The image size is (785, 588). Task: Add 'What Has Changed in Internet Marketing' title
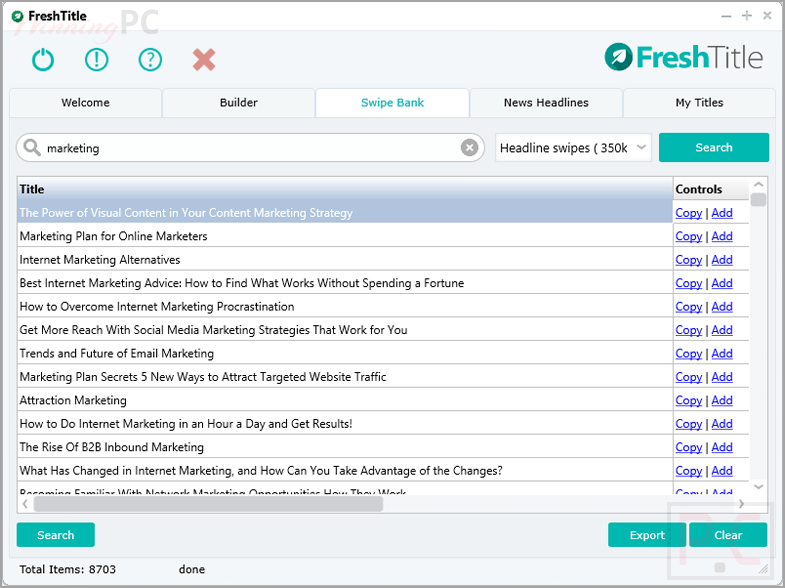pyautogui.click(x=722, y=471)
